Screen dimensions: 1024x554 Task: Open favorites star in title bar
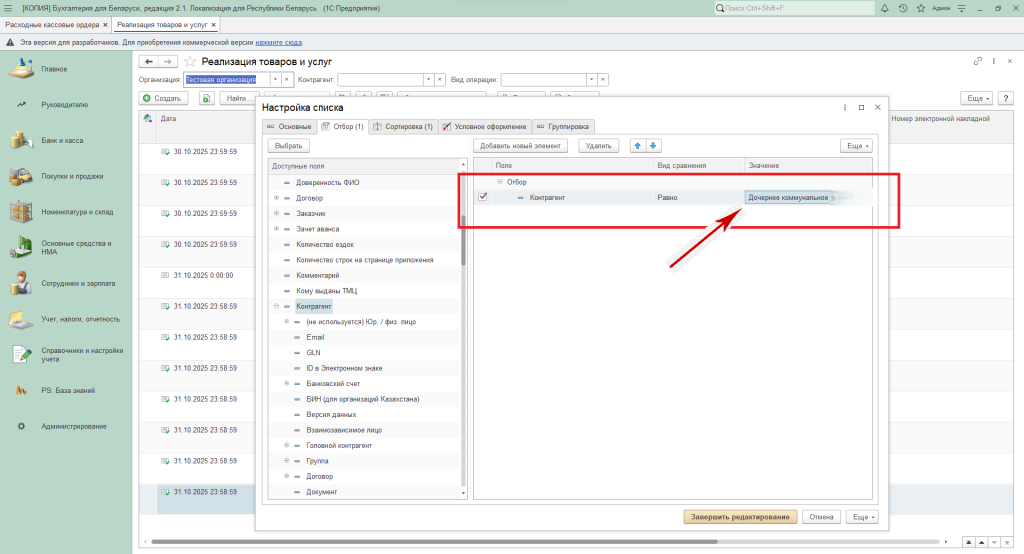pyautogui.click(x=920, y=8)
